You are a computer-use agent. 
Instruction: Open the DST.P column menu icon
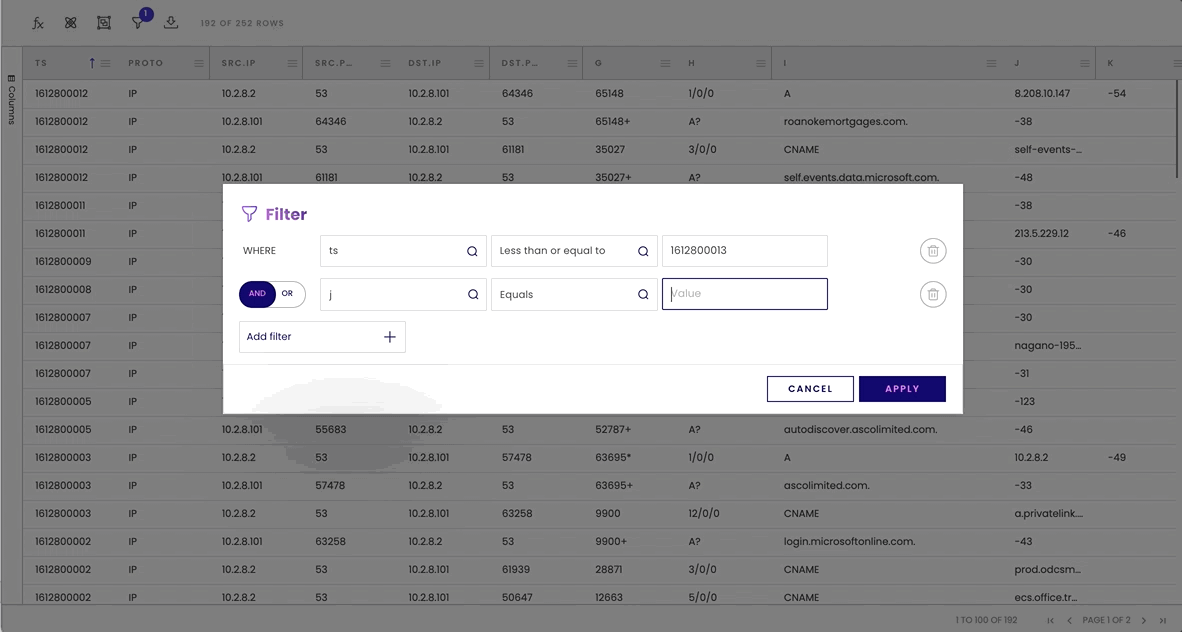(x=572, y=63)
